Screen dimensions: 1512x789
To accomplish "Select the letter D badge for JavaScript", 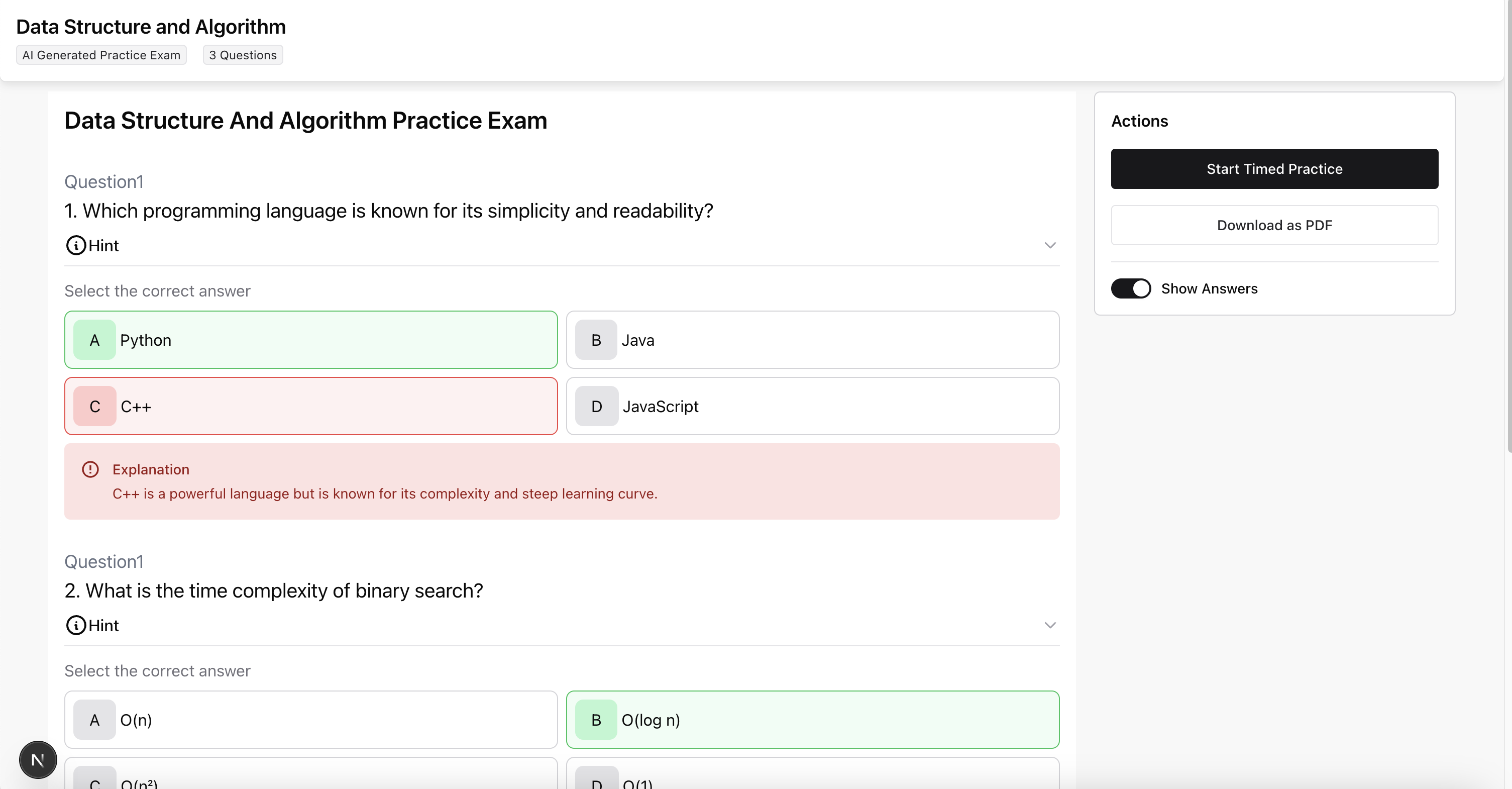I will coord(596,406).
